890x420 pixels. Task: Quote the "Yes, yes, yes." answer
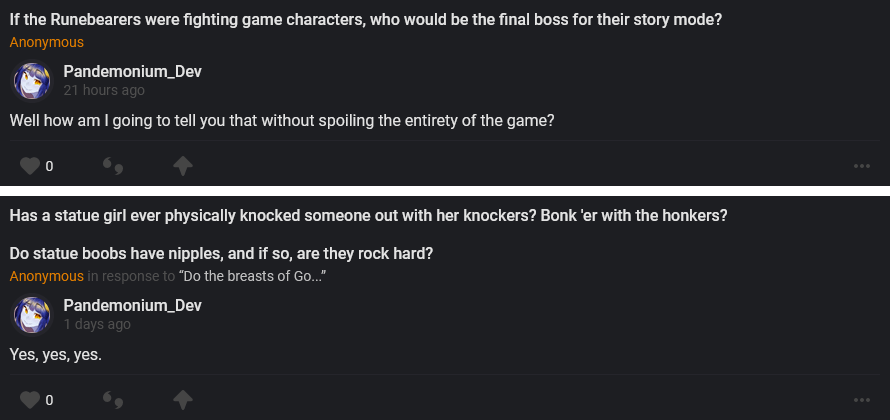click(x=113, y=400)
